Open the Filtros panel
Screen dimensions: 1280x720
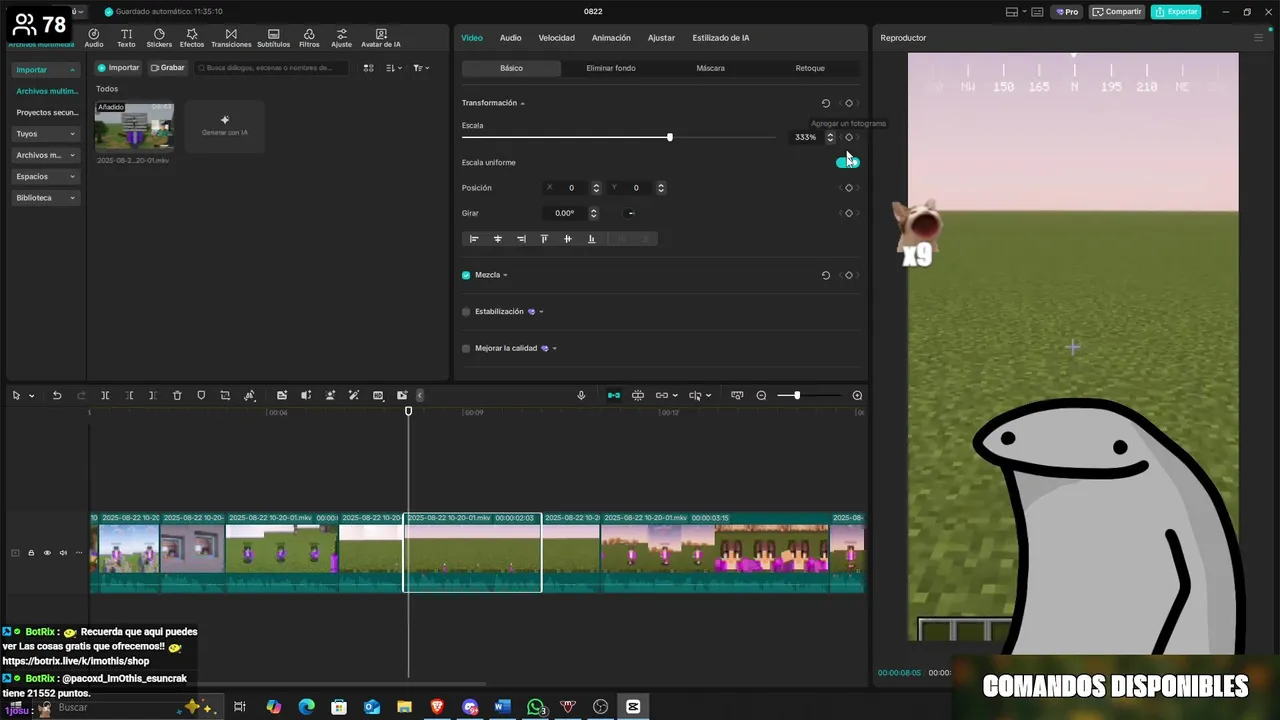coord(309,38)
